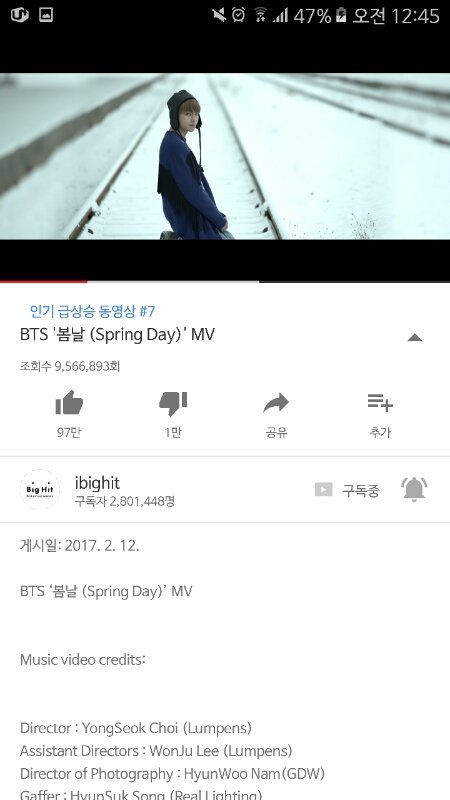Tap the thumbs-down dislike icon
Image resolution: width=450 pixels, height=800 pixels.
[173, 403]
